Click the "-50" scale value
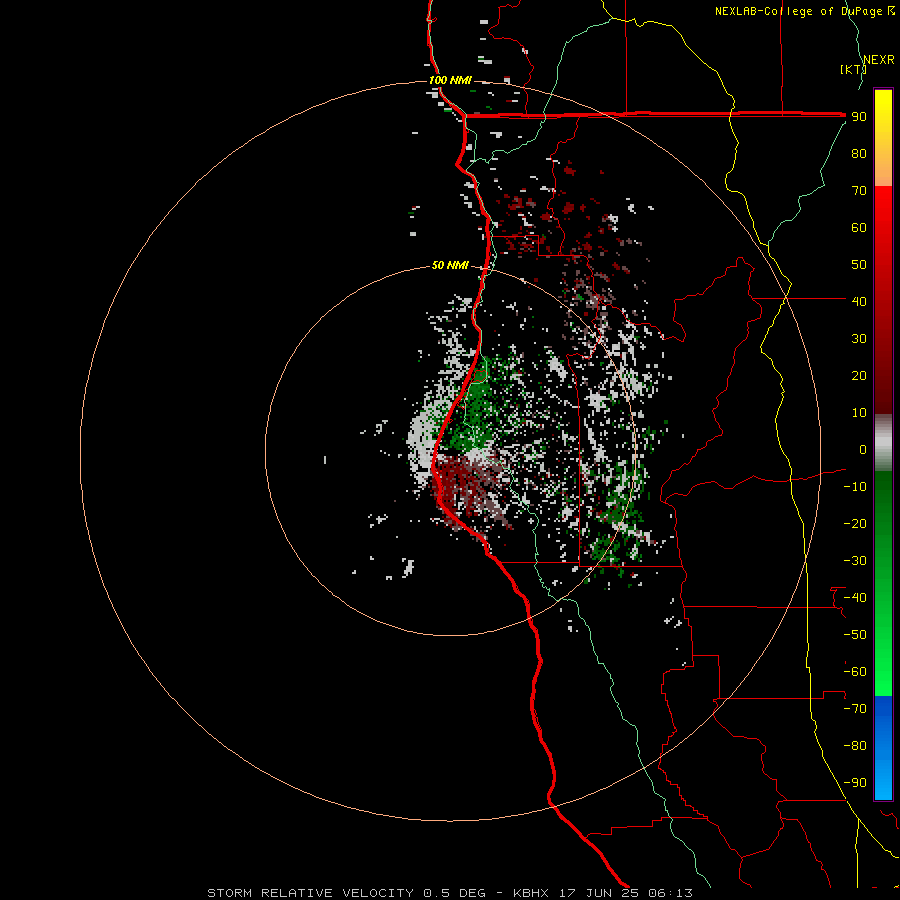Screen dimensions: 900x900 pyautogui.click(x=855, y=635)
